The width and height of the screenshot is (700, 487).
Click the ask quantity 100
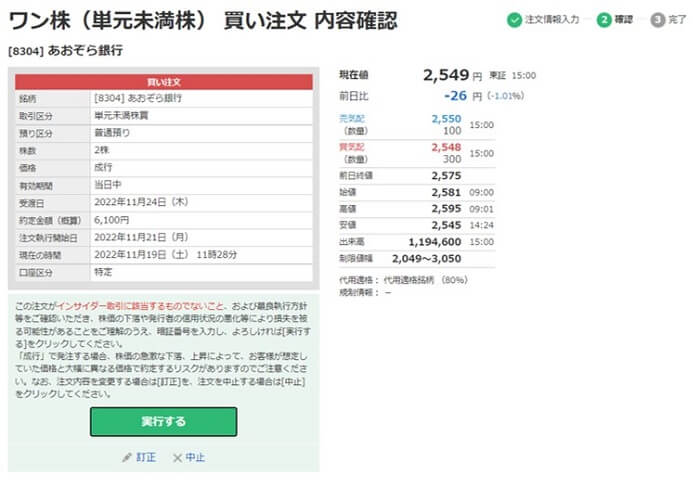452,131
